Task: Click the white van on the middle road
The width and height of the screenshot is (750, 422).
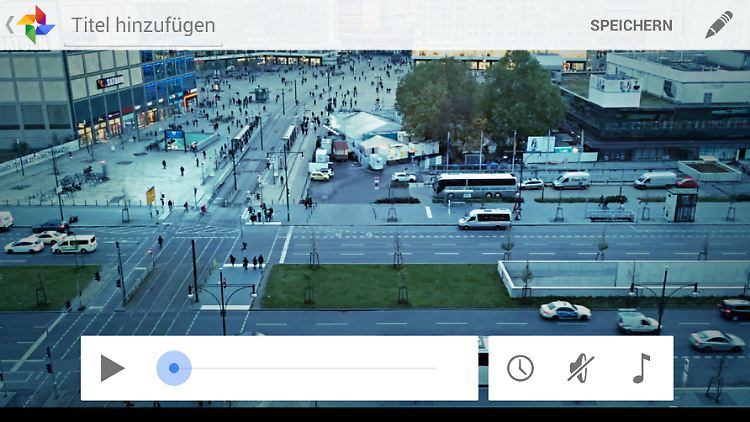Action: (485, 219)
